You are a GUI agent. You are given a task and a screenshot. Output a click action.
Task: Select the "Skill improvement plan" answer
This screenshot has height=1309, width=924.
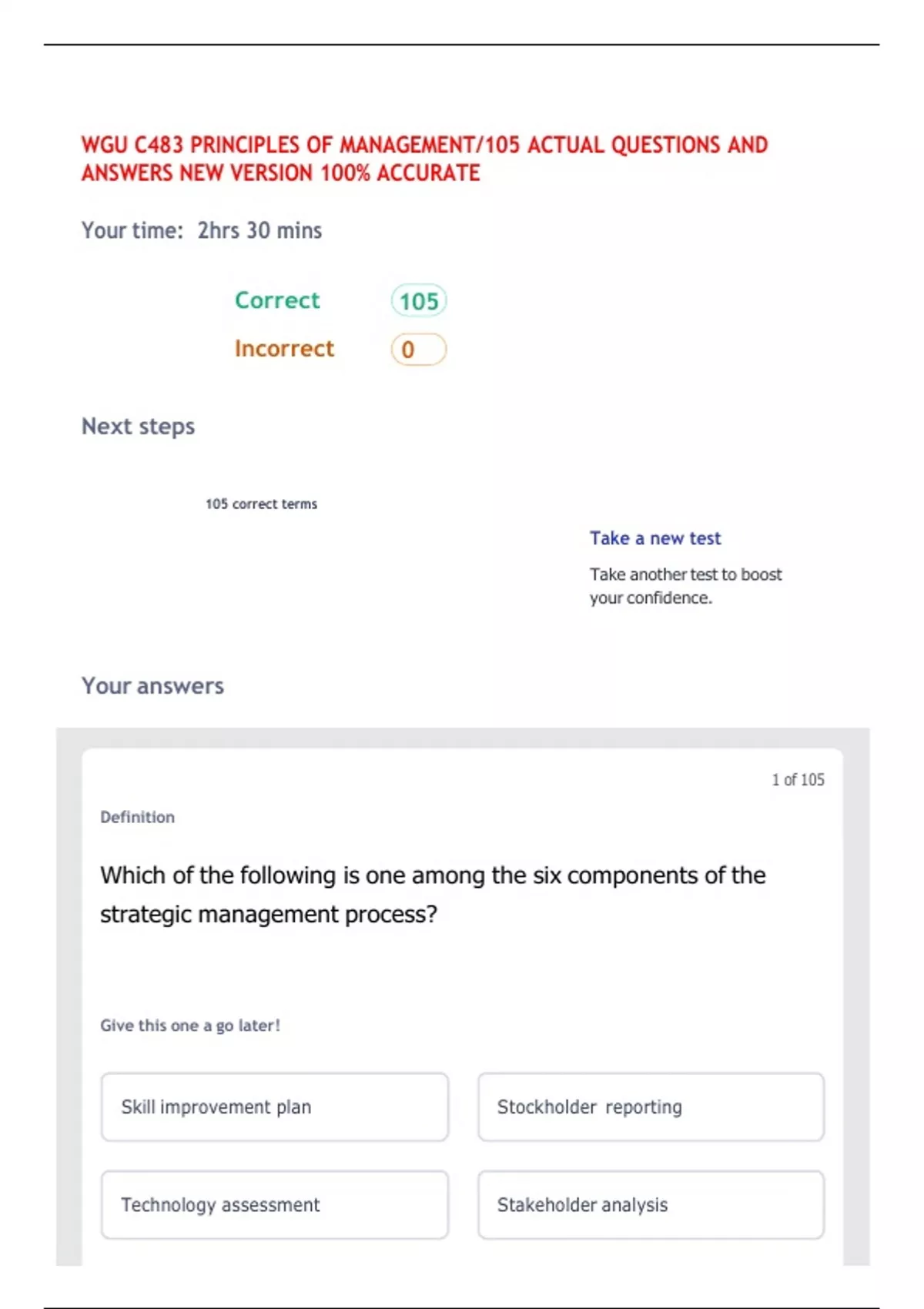[x=274, y=1107]
